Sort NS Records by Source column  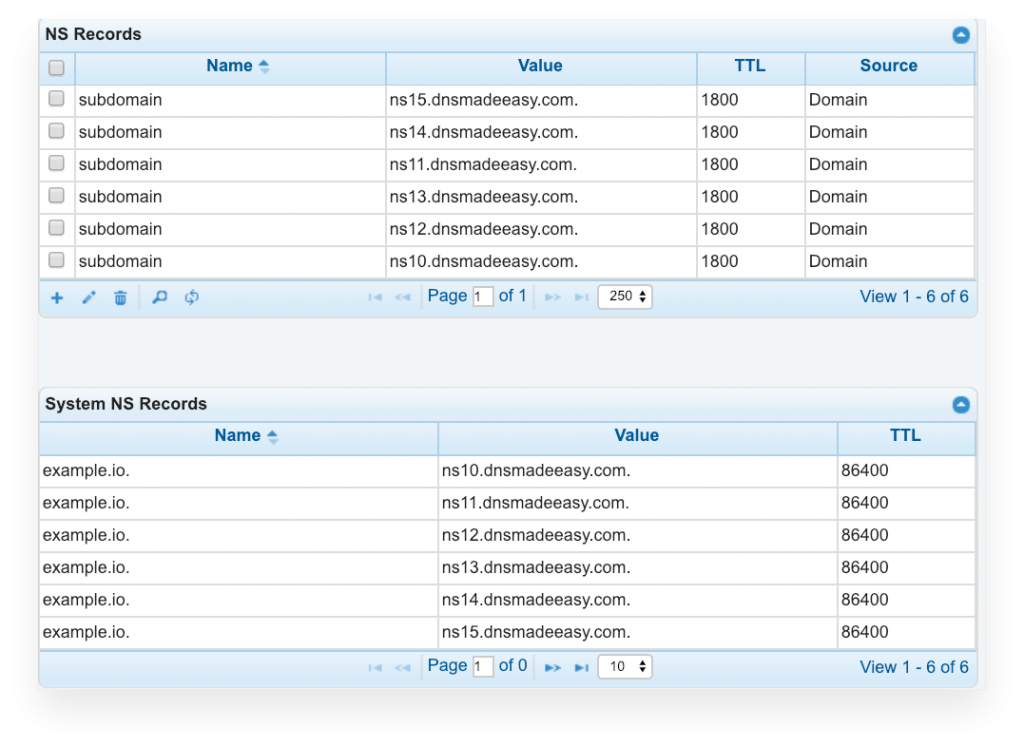coord(889,68)
